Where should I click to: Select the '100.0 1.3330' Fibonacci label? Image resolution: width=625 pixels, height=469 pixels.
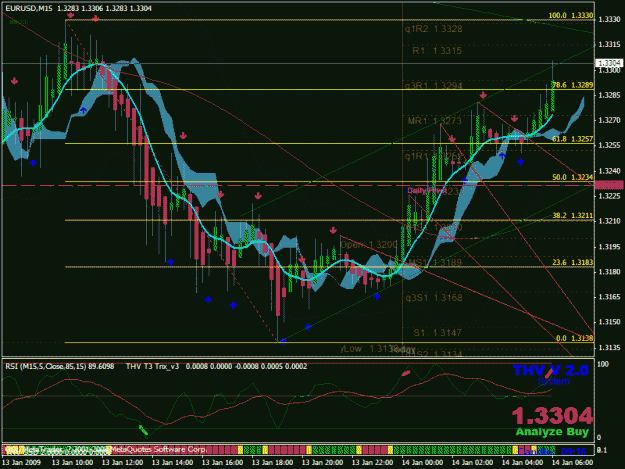tap(571, 16)
